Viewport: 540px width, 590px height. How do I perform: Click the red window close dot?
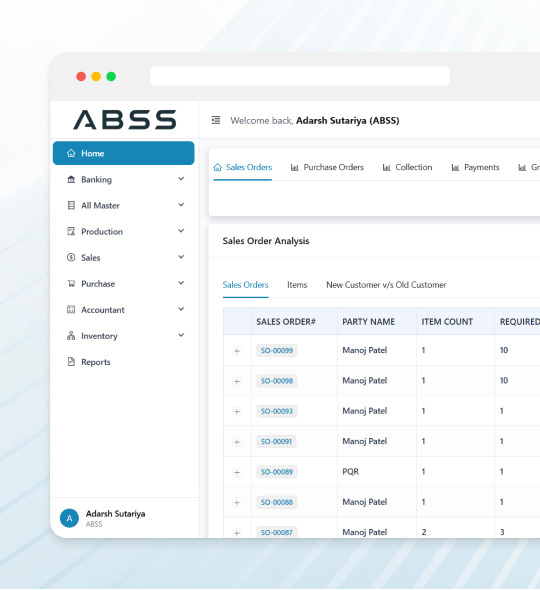81,76
